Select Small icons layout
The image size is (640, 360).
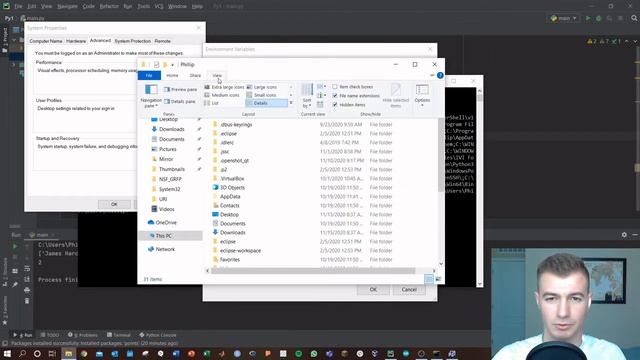pos(261,95)
